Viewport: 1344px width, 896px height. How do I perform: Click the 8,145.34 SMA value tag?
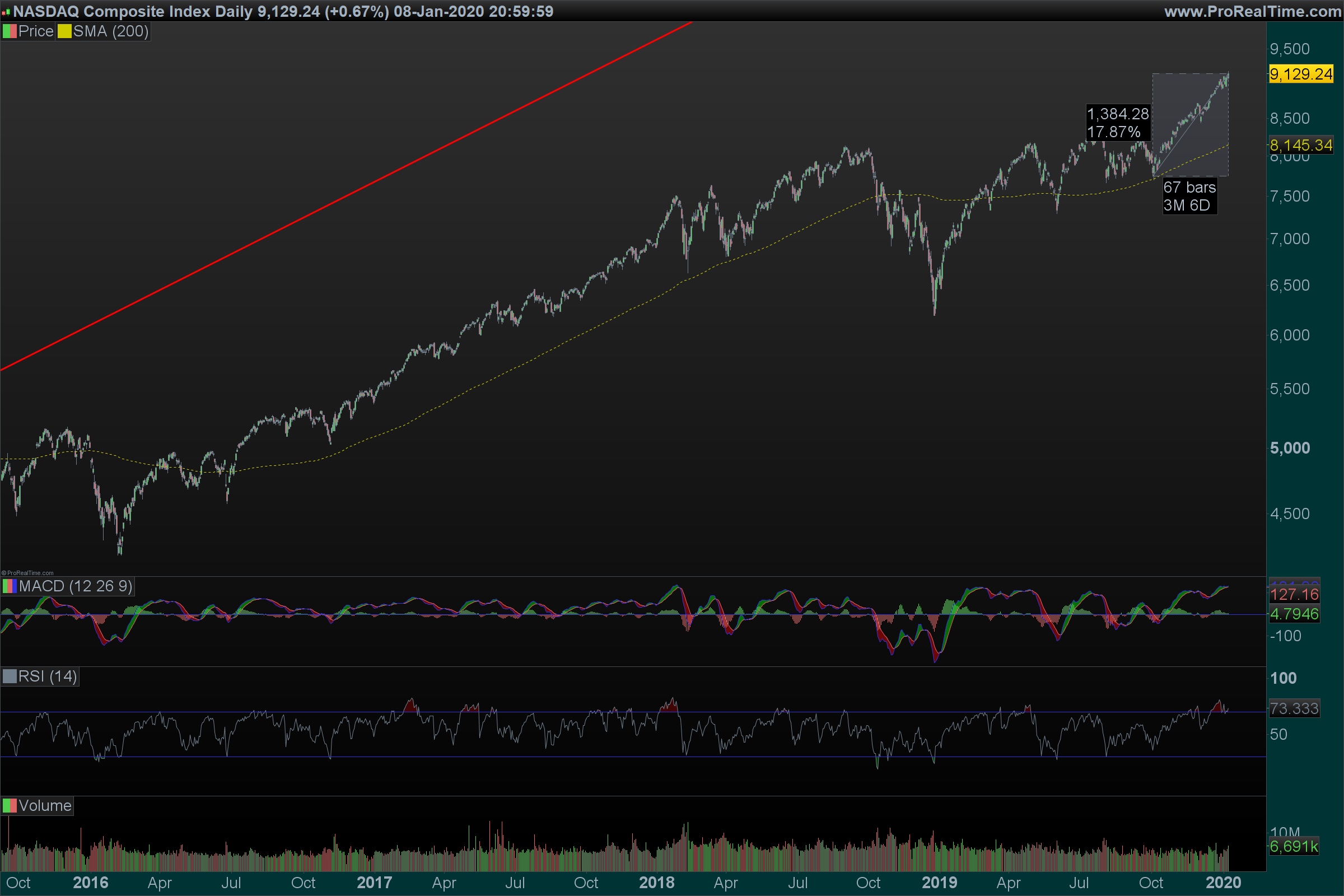pyautogui.click(x=1300, y=145)
